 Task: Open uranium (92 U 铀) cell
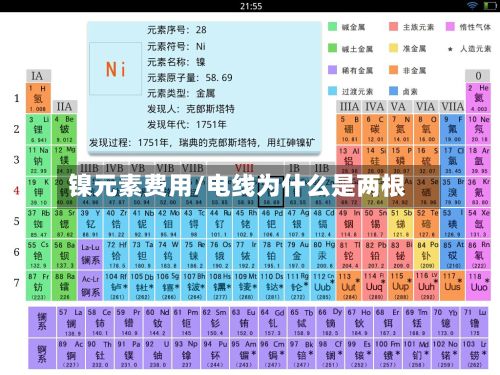point(158,353)
